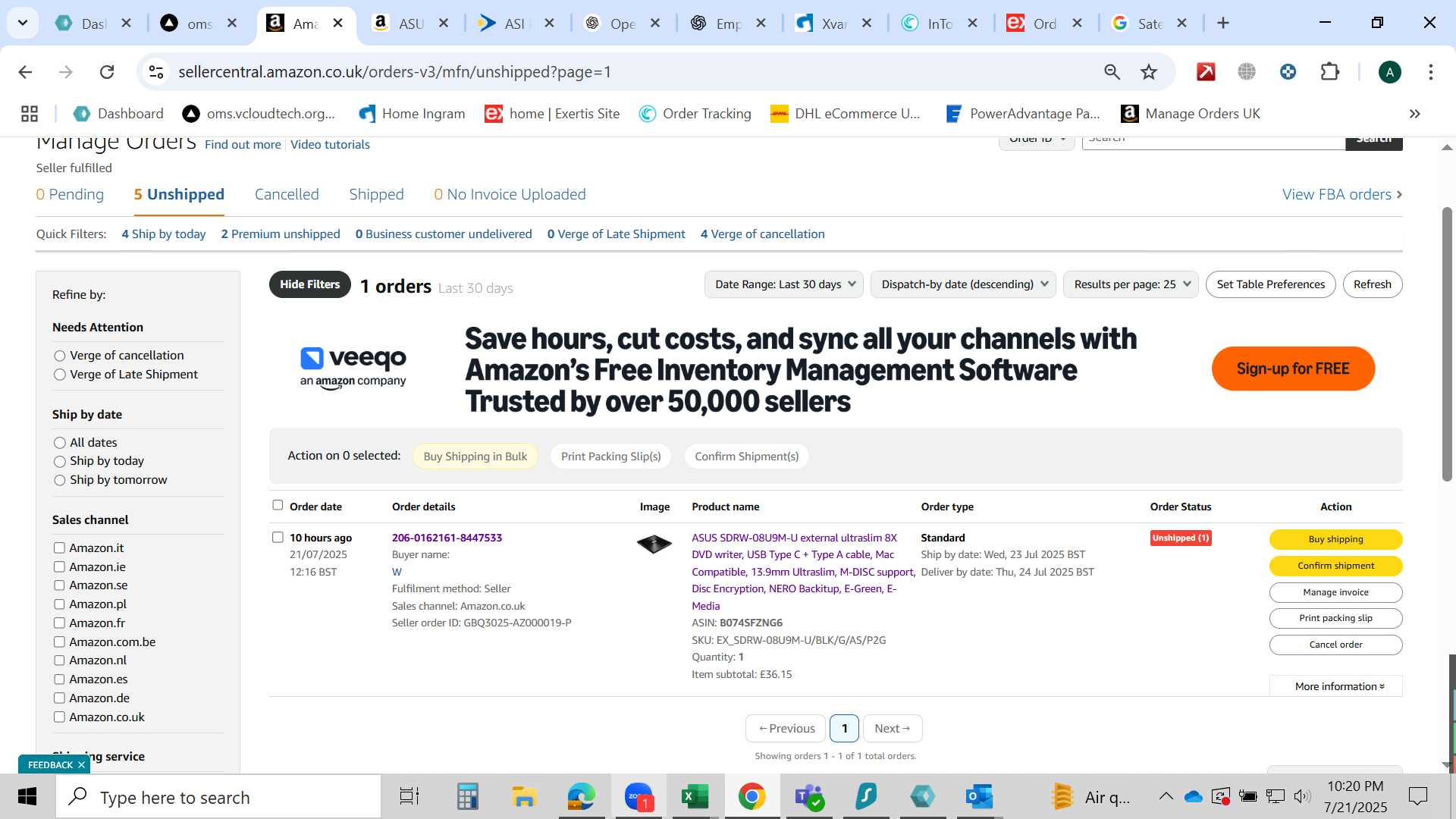1456x819 pixels.
Task: Open File Explorer from taskbar
Action: point(524,797)
